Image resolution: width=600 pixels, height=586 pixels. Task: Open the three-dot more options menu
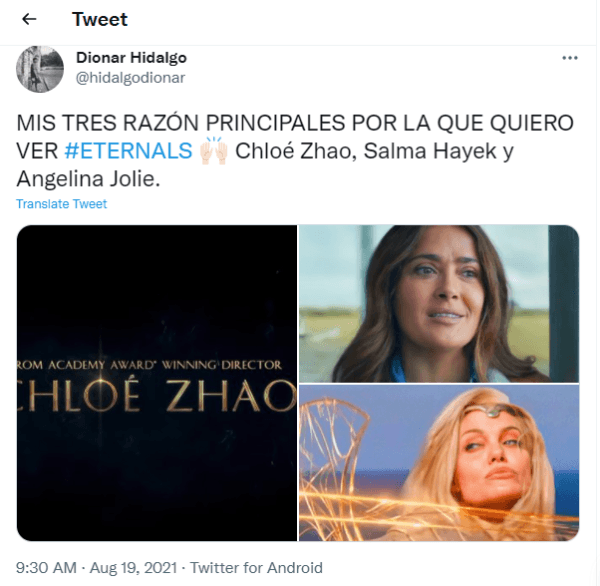(572, 58)
